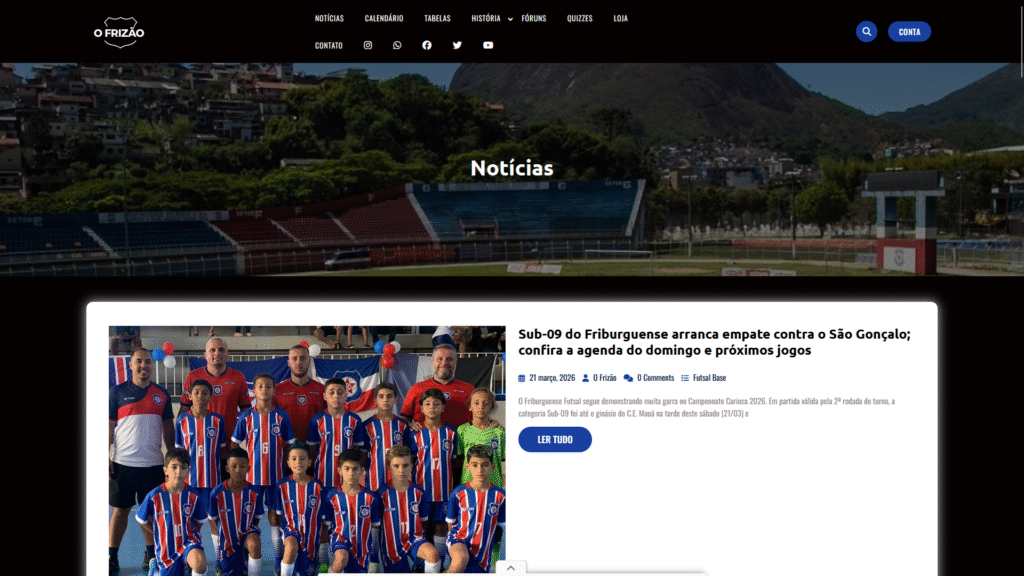Open the Sub-09 do Friburguense article title
The image size is (1024, 576).
(x=714, y=342)
